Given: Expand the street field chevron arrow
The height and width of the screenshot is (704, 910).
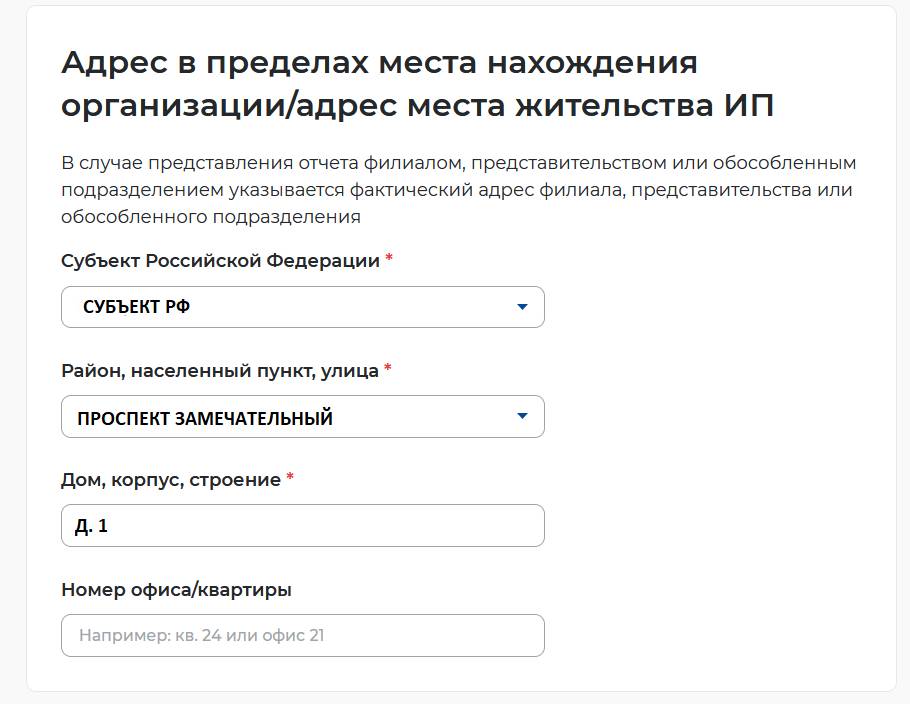Looking at the screenshot, I should tap(523, 416).
